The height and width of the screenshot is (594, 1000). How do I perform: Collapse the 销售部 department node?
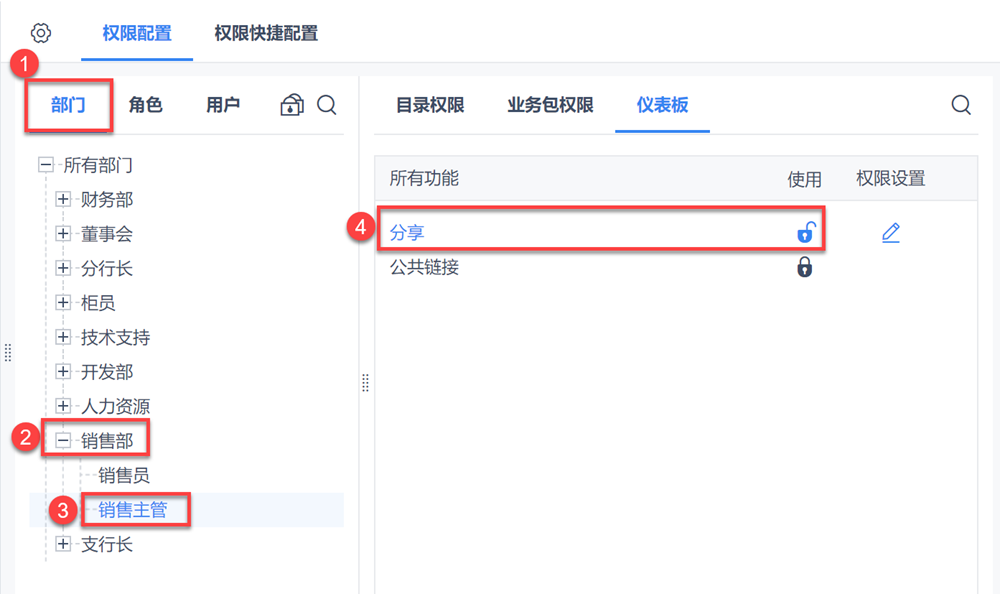[63, 438]
